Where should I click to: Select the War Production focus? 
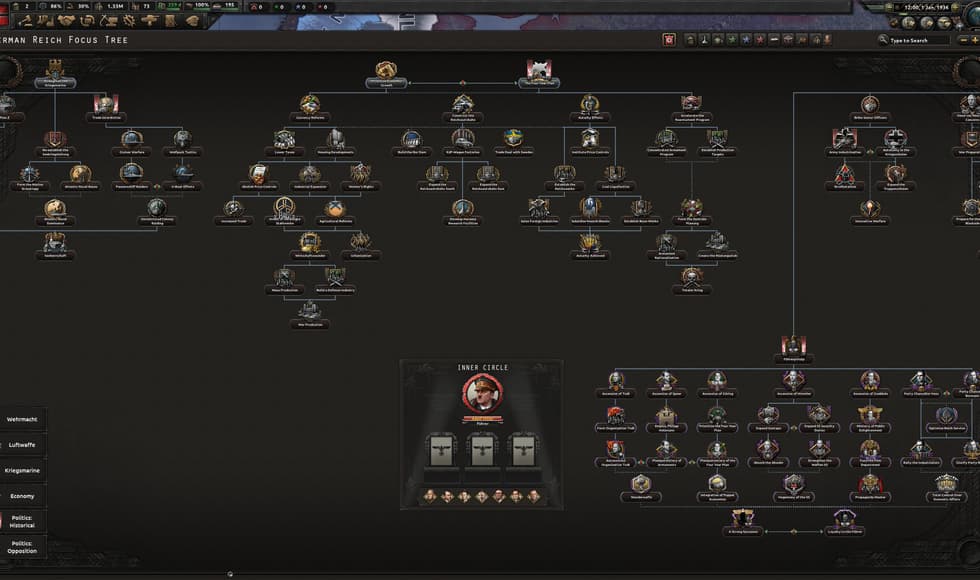[310, 316]
